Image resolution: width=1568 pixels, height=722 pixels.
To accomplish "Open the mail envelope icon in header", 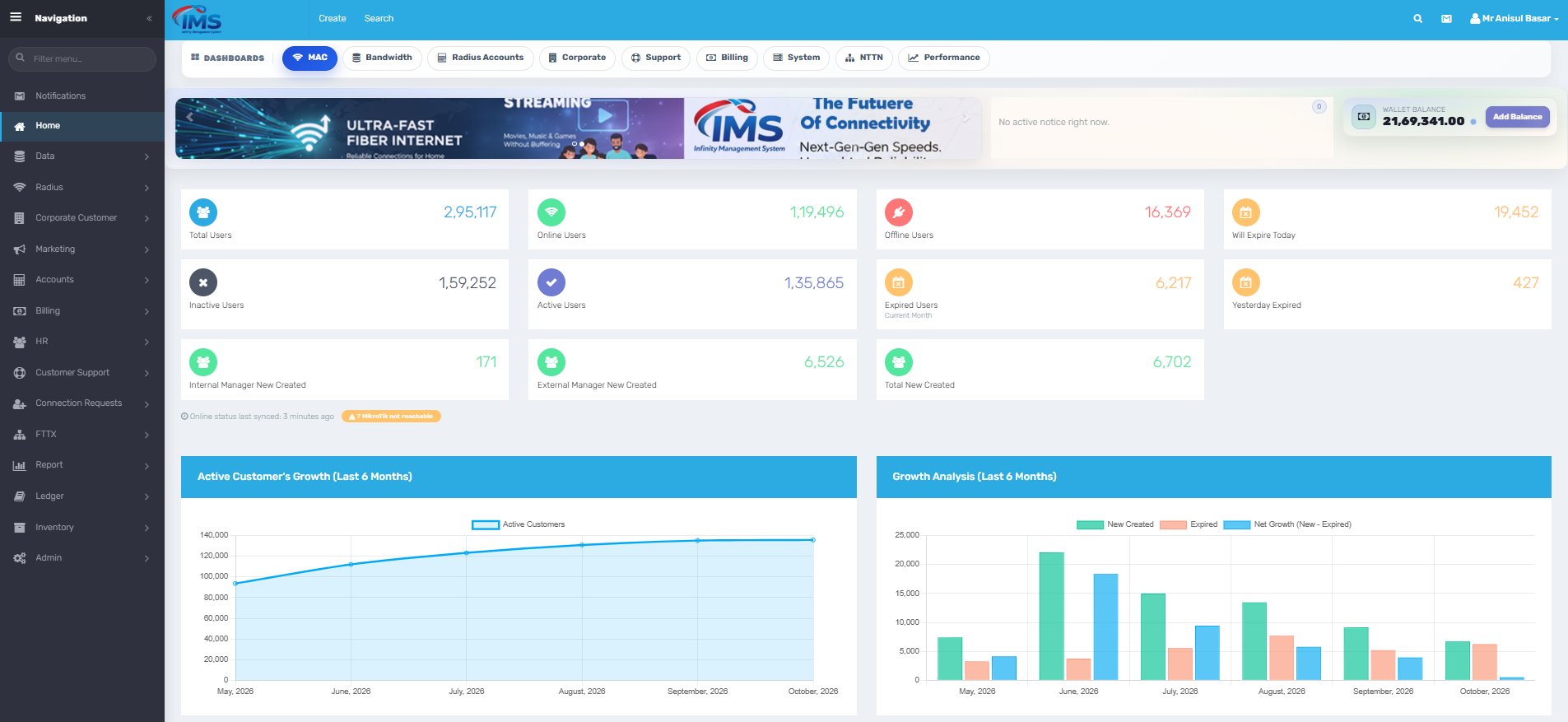I will (1446, 18).
